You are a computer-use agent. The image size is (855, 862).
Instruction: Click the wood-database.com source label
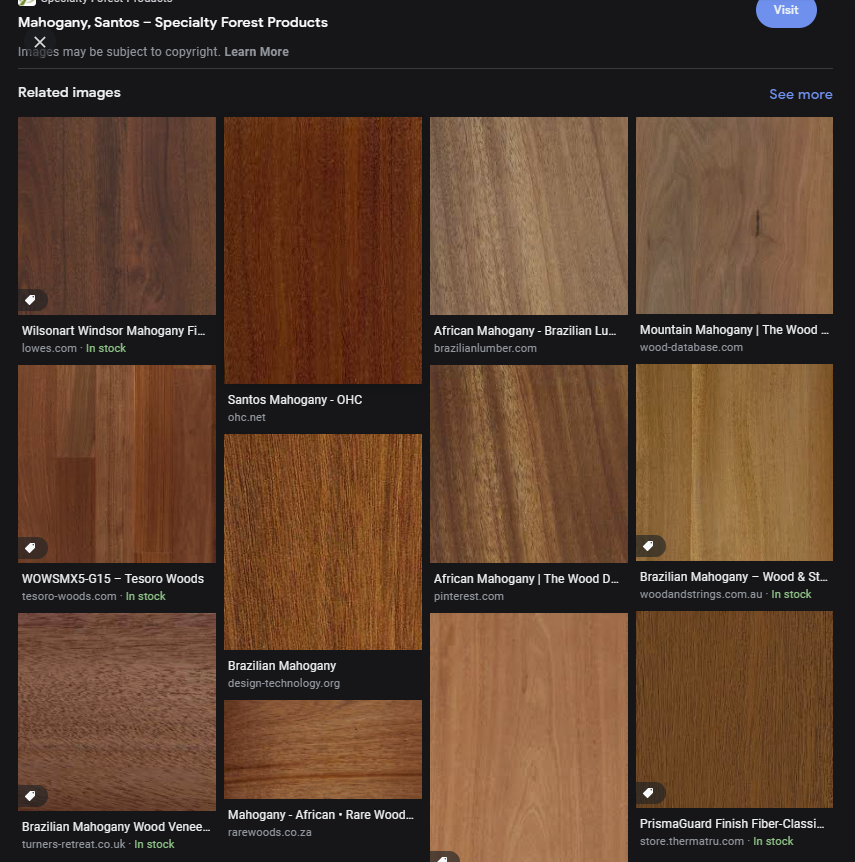point(691,347)
